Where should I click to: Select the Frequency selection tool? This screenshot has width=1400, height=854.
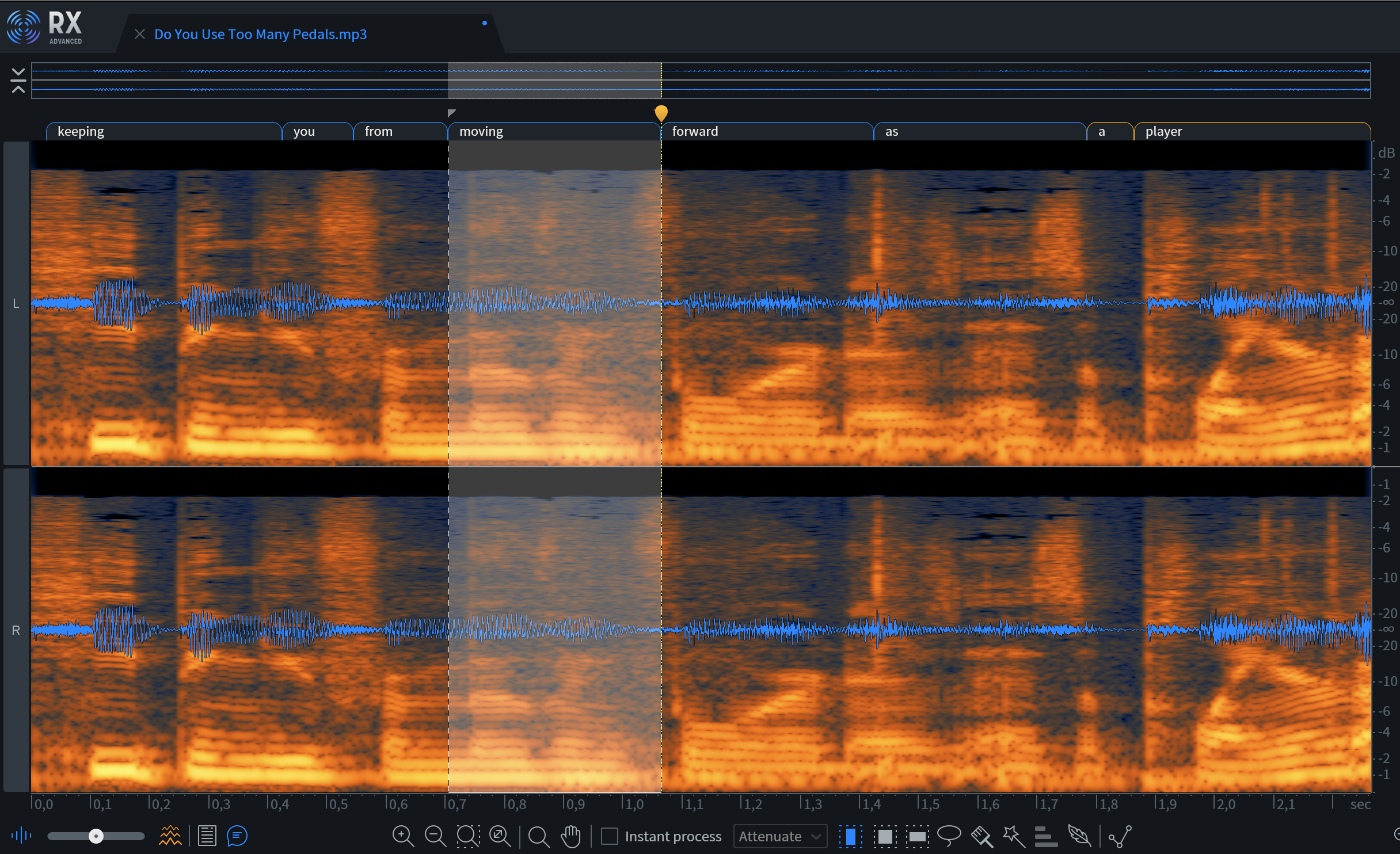(x=917, y=836)
